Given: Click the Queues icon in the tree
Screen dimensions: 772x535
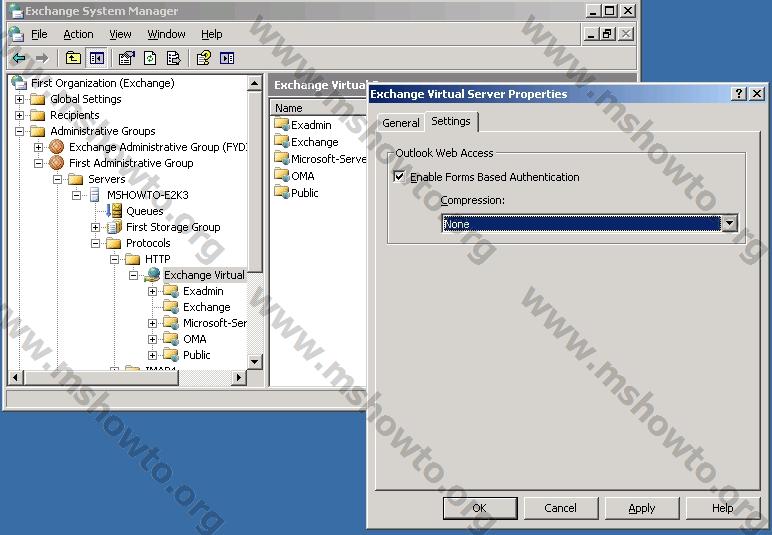Looking at the screenshot, I should (114, 211).
